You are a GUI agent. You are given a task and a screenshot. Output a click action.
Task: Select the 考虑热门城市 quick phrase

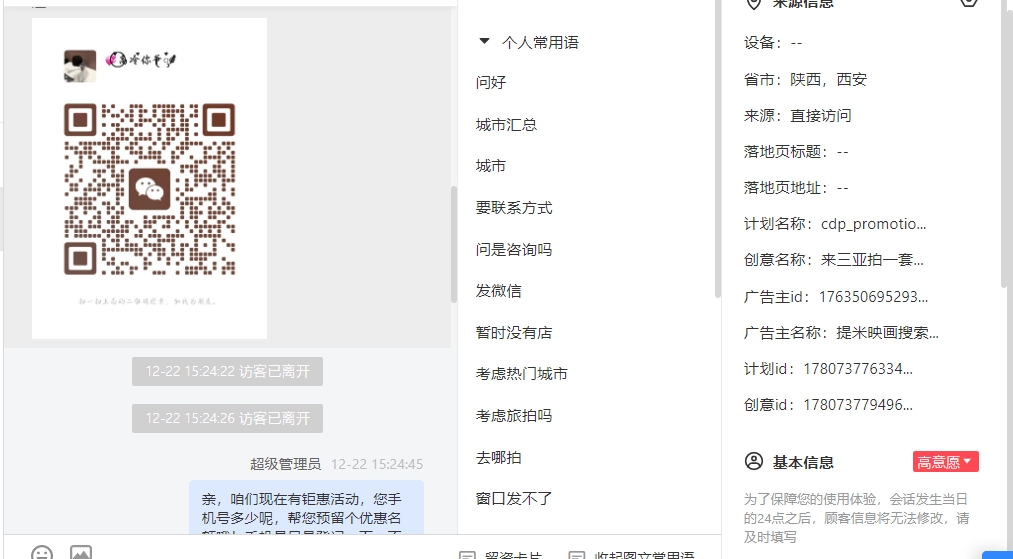click(522, 374)
